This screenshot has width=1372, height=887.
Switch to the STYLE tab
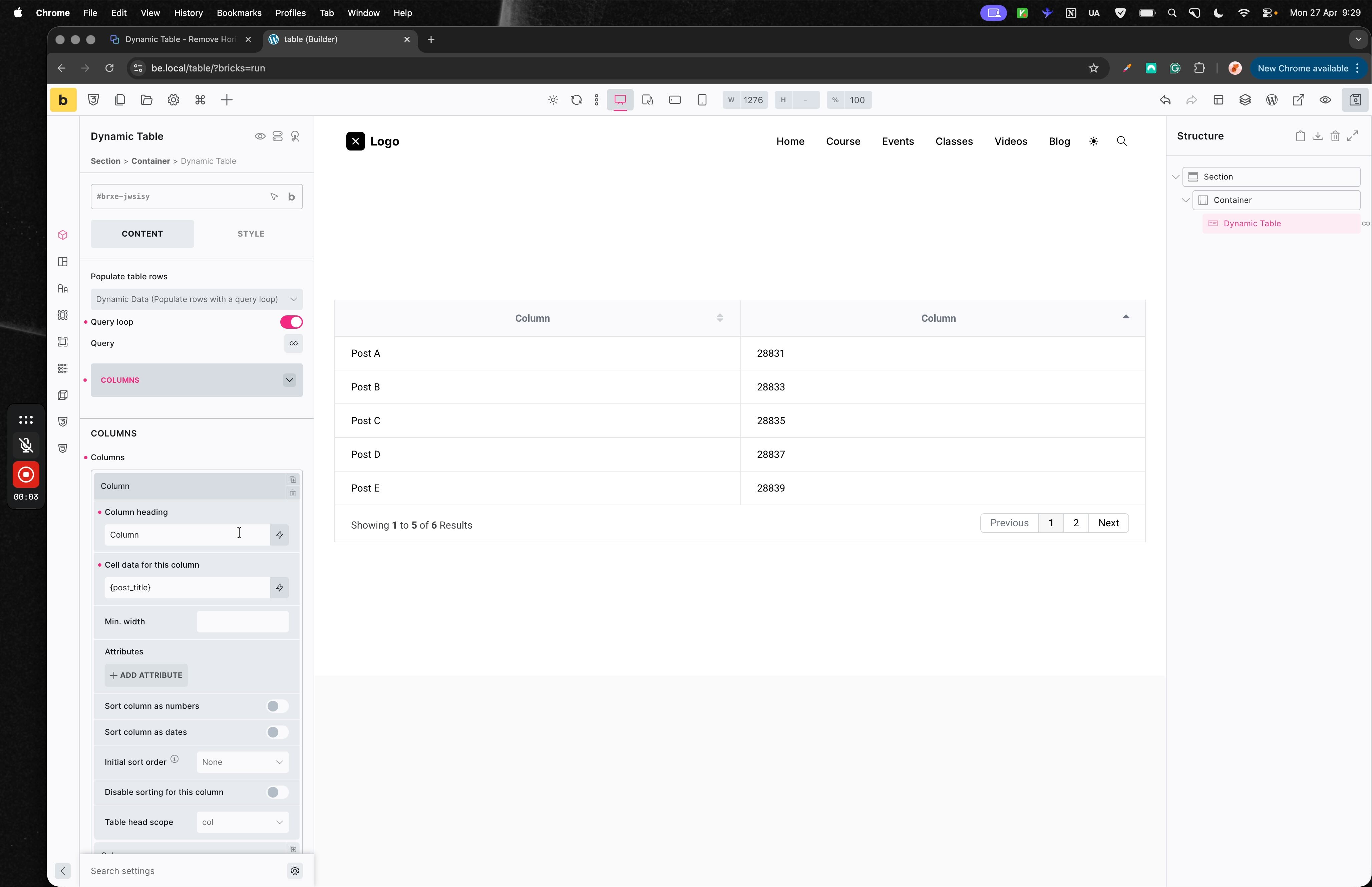251,234
